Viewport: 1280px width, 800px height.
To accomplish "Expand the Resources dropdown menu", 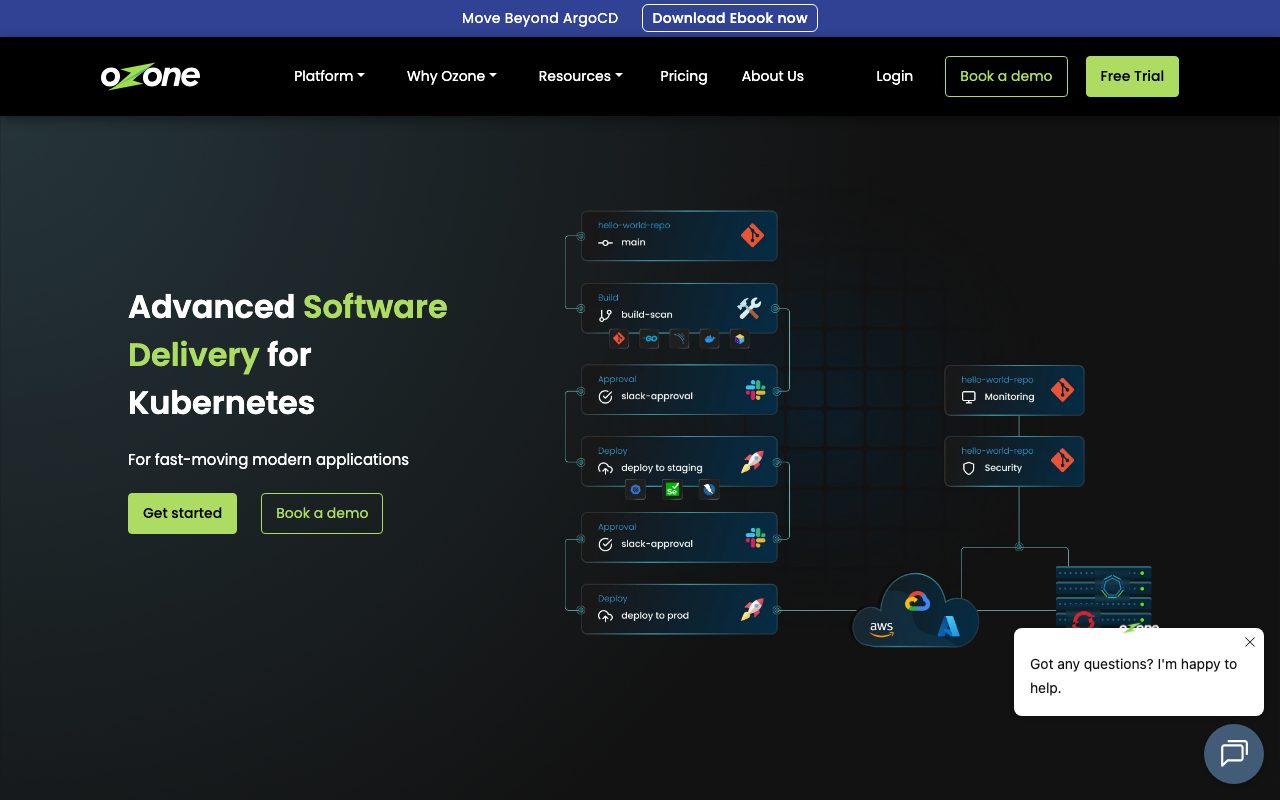I will click(x=581, y=76).
